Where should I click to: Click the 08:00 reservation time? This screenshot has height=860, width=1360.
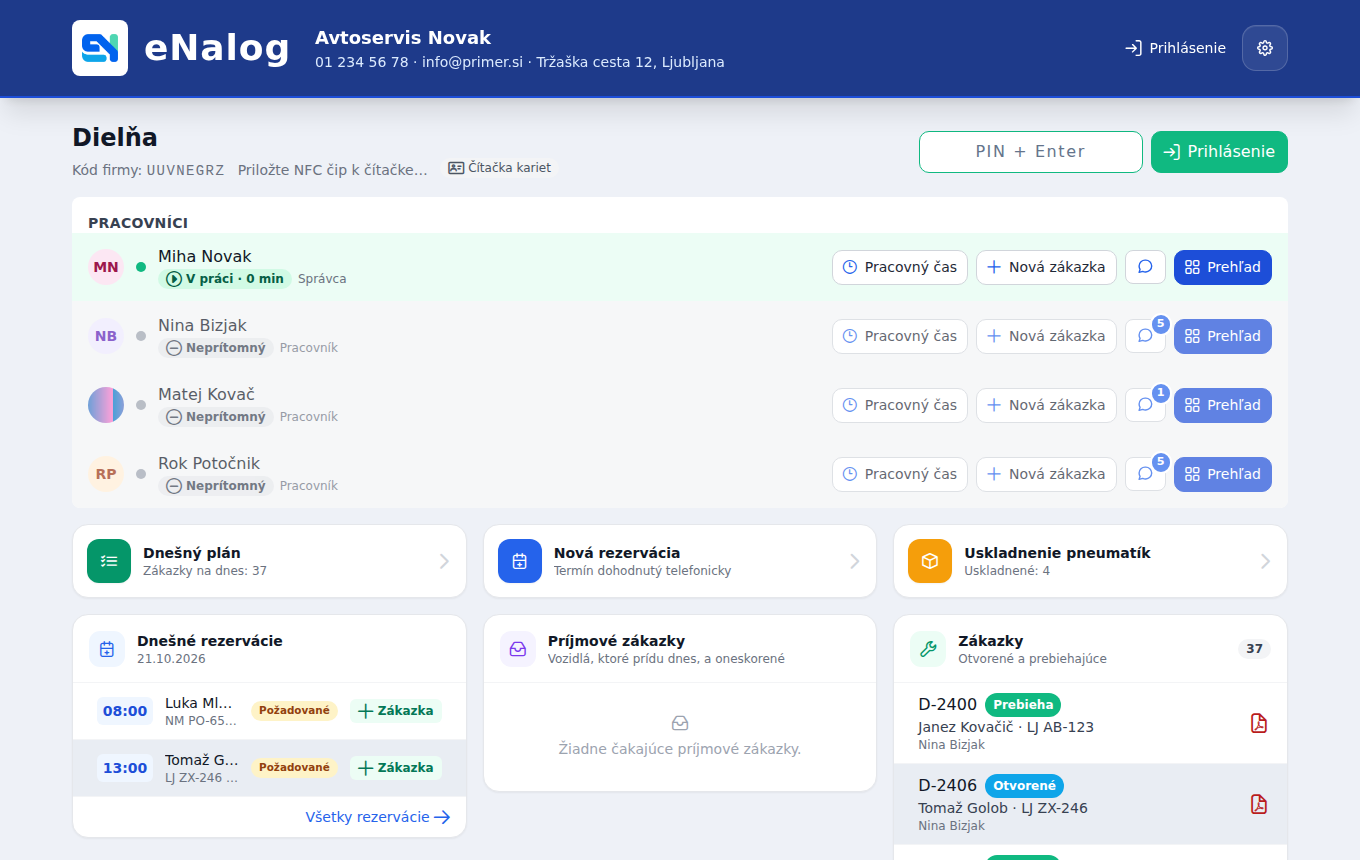click(x=125, y=711)
